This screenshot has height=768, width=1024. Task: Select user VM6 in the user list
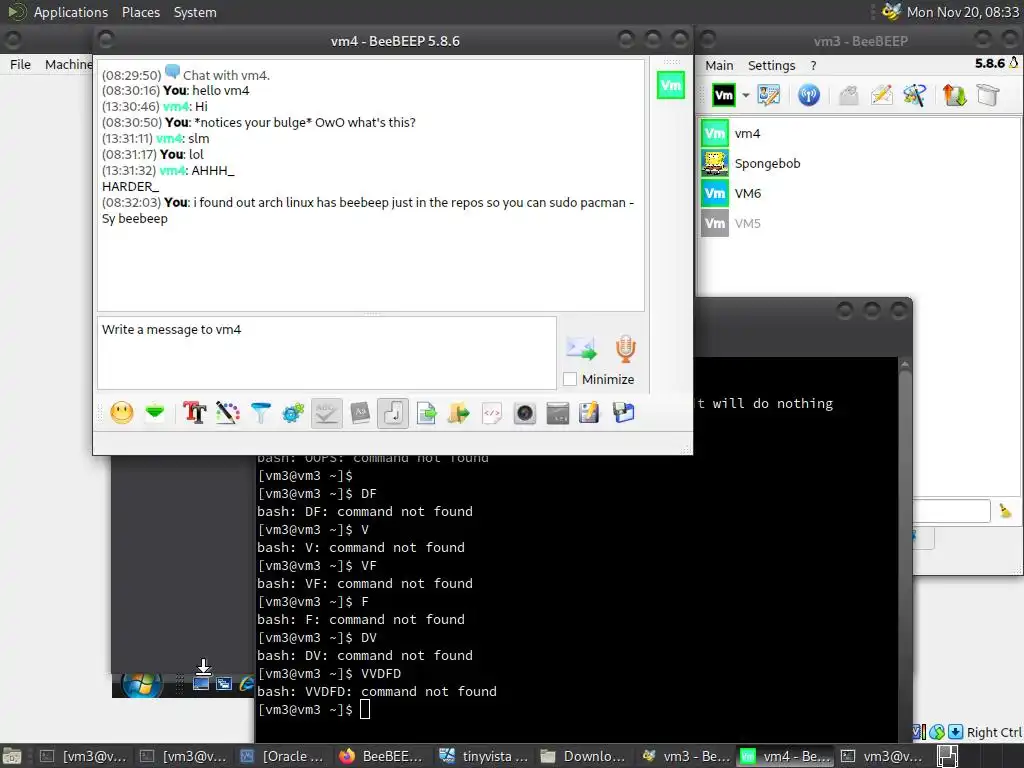point(859,193)
